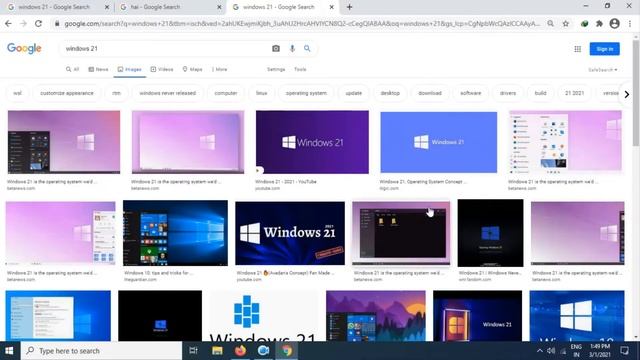
Task: Open the Google apps grid
Action: [x=578, y=49]
